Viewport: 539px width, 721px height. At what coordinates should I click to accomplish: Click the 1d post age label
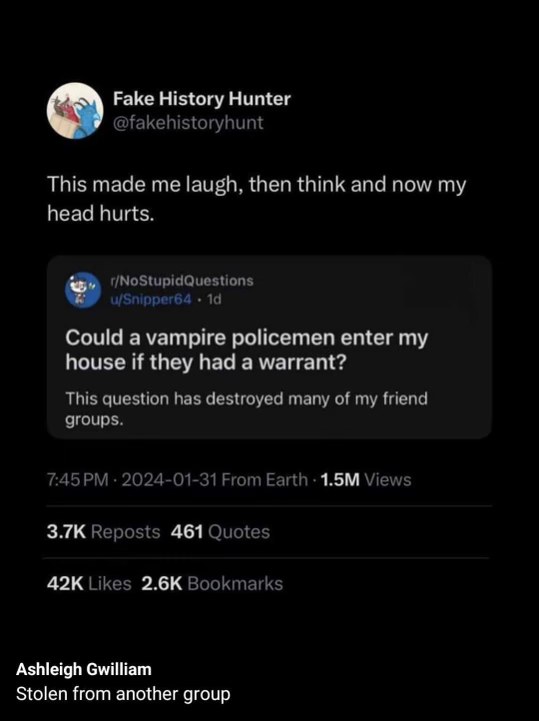(214, 299)
